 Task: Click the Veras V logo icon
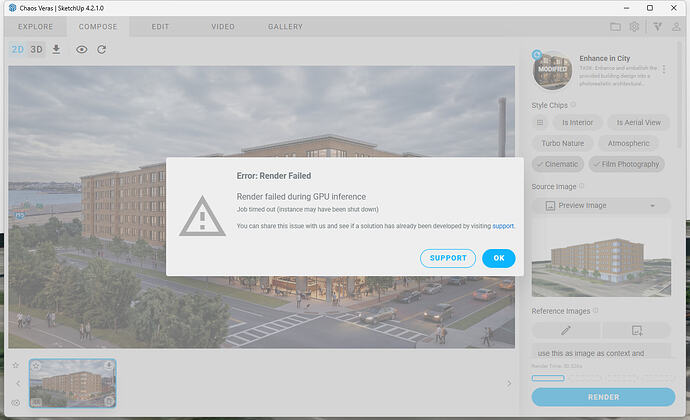click(x=658, y=27)
